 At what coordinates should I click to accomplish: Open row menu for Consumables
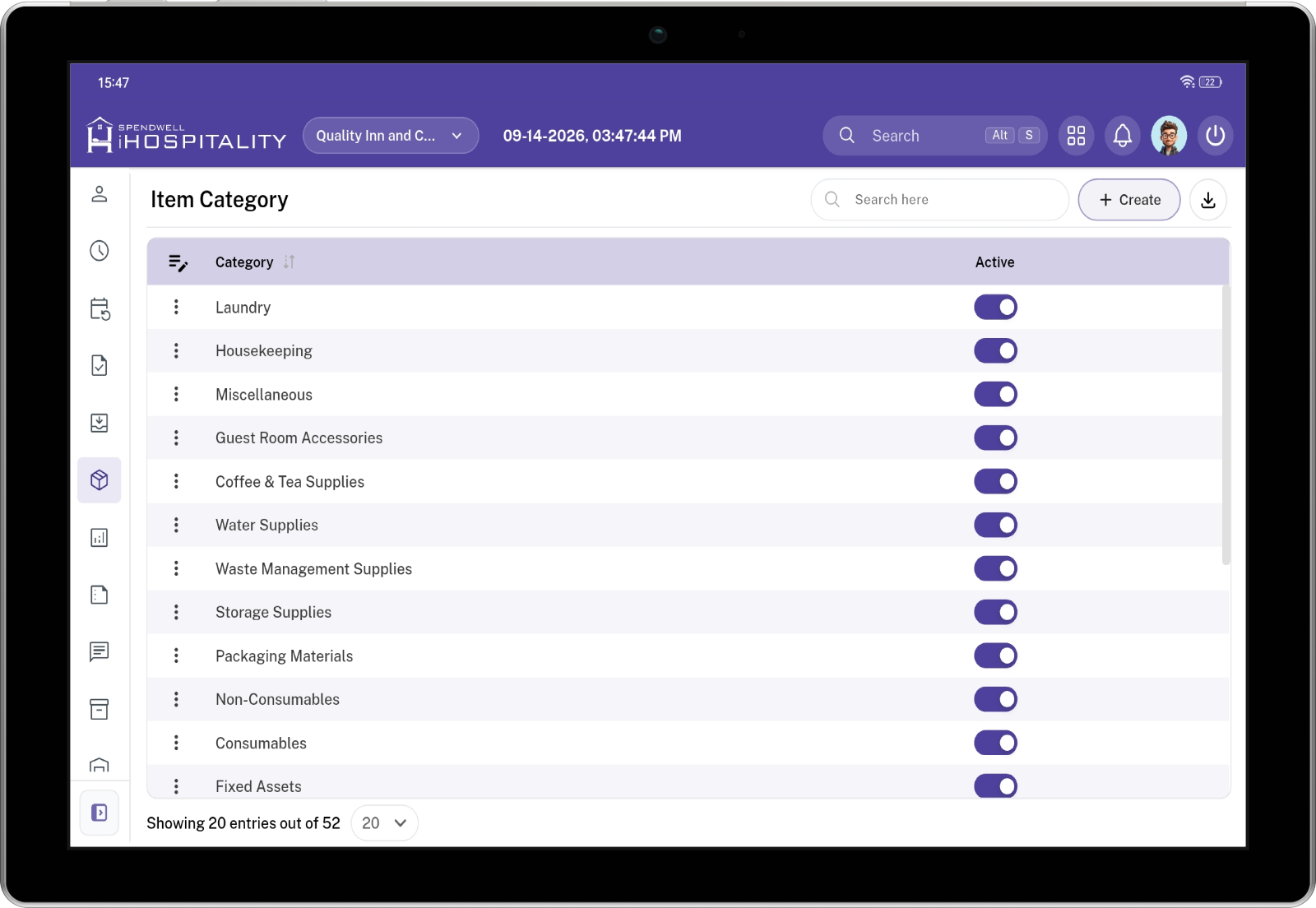click(x=176, y=743)
